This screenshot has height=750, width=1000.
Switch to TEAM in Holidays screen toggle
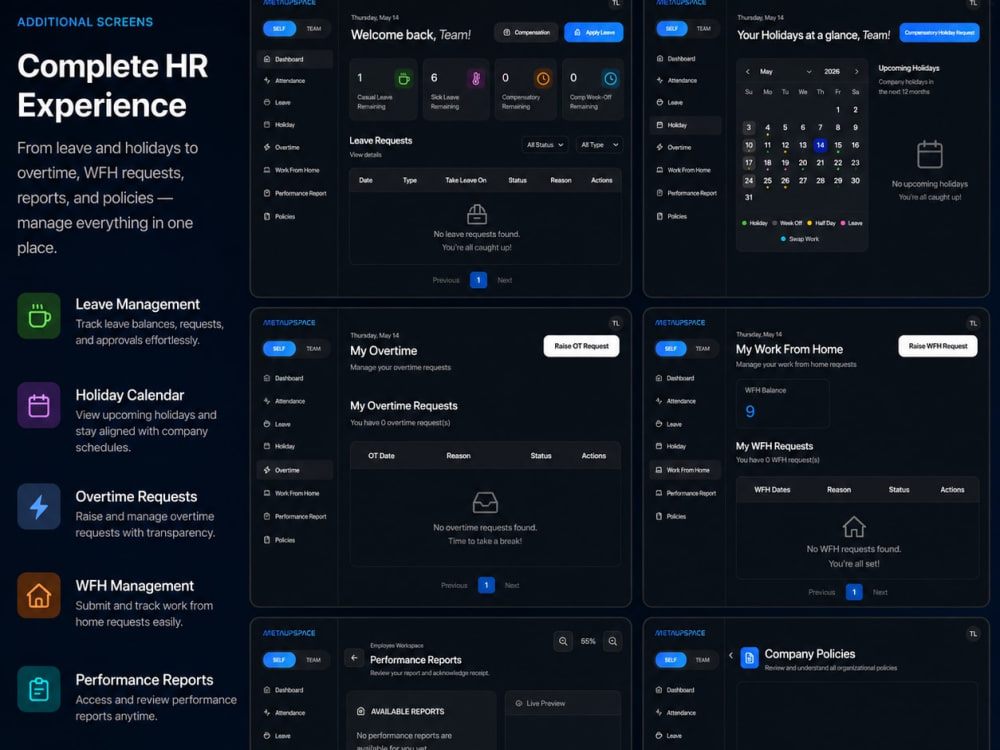pyautogui.click(x=703, y=29)
